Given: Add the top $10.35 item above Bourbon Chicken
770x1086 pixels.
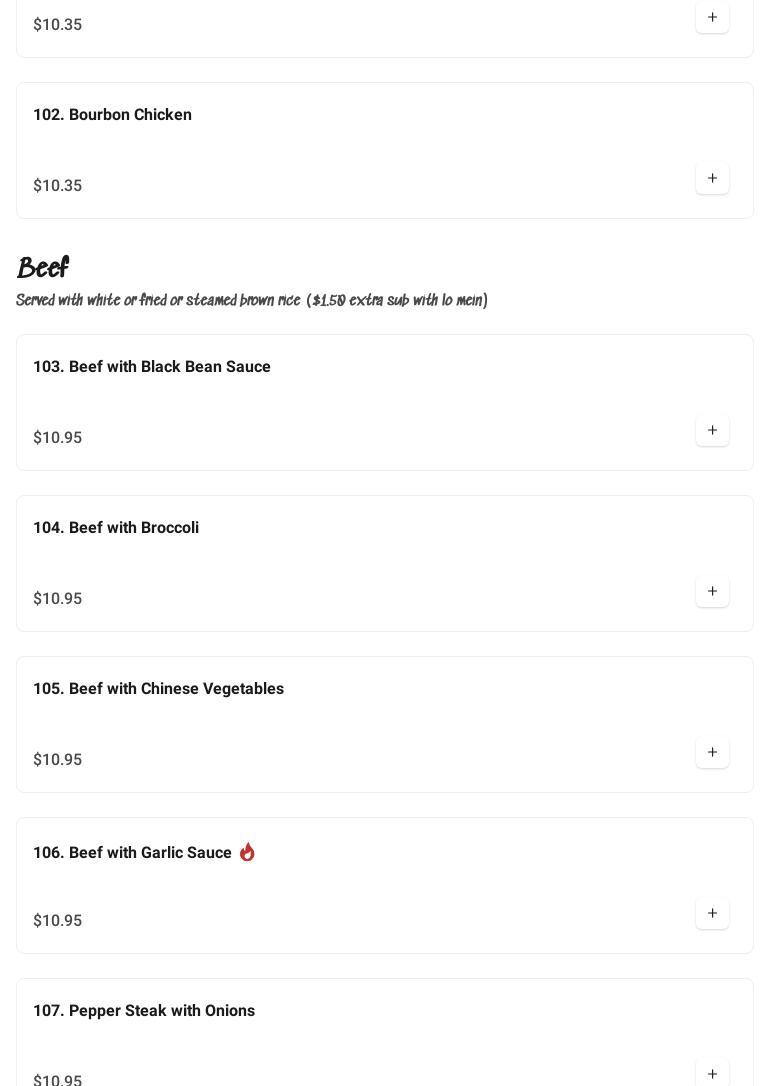Looking at the screenshot, I should tap(712, 18).
